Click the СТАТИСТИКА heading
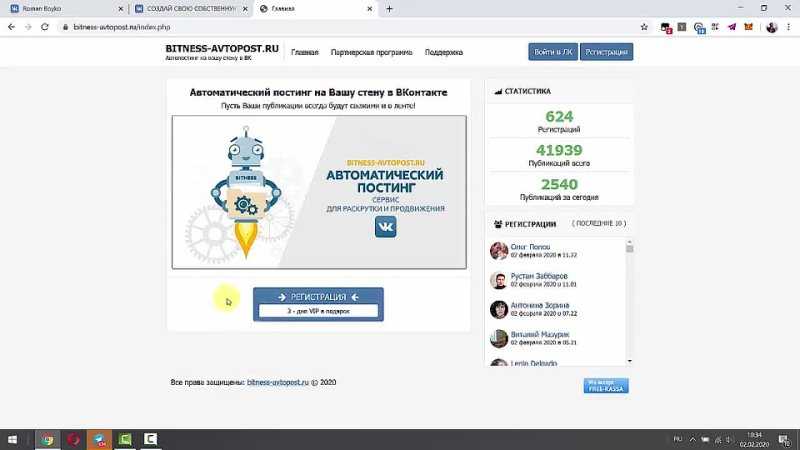Image resolution: width=800 pixels, height=450 pixels. coord(528,91)
